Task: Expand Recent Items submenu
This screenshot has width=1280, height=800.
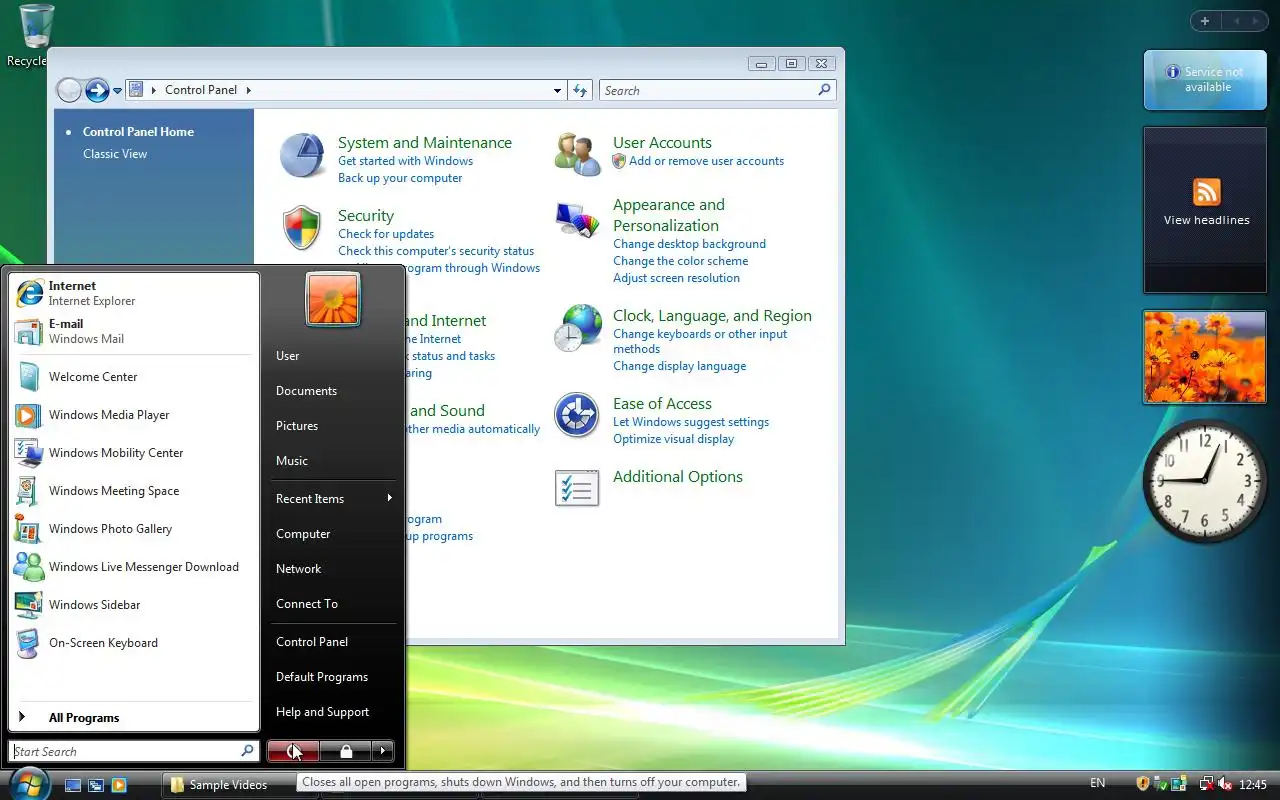Action: pos(333,499)
